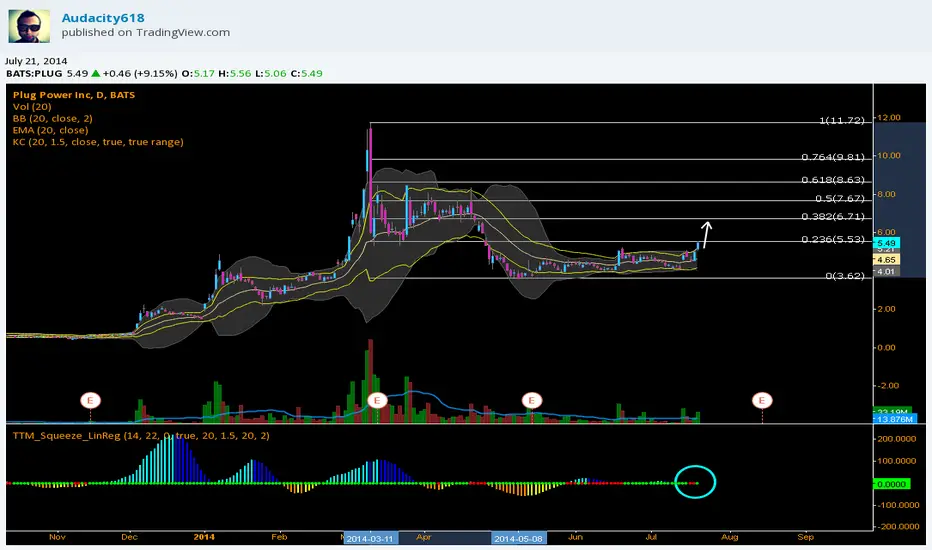Viewport: 932px width, 550px height.
Task: Click the -2.00 price axis label
Action: pos(888,386)
